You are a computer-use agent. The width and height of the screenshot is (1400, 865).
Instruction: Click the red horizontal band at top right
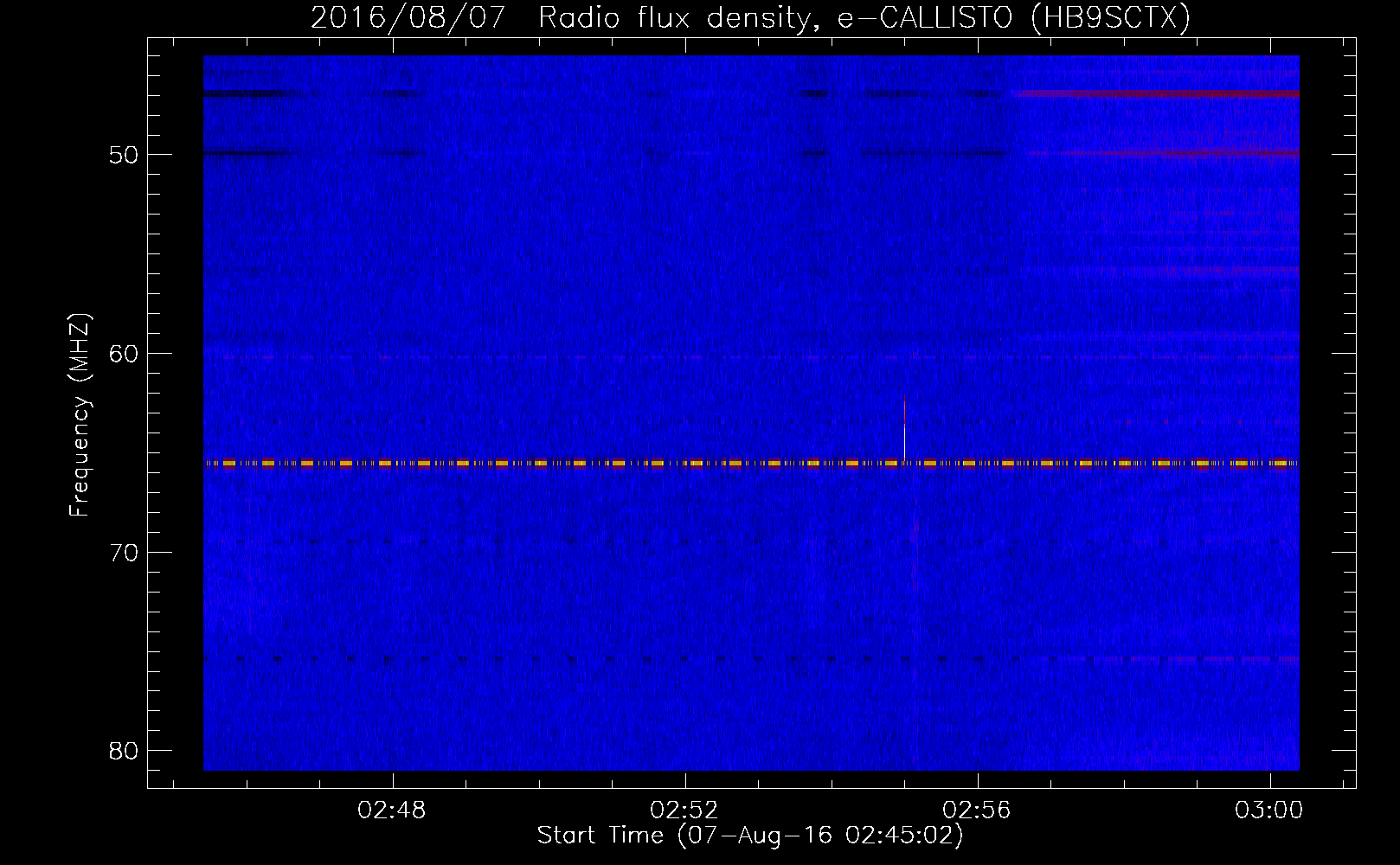tap(1156, 93)
